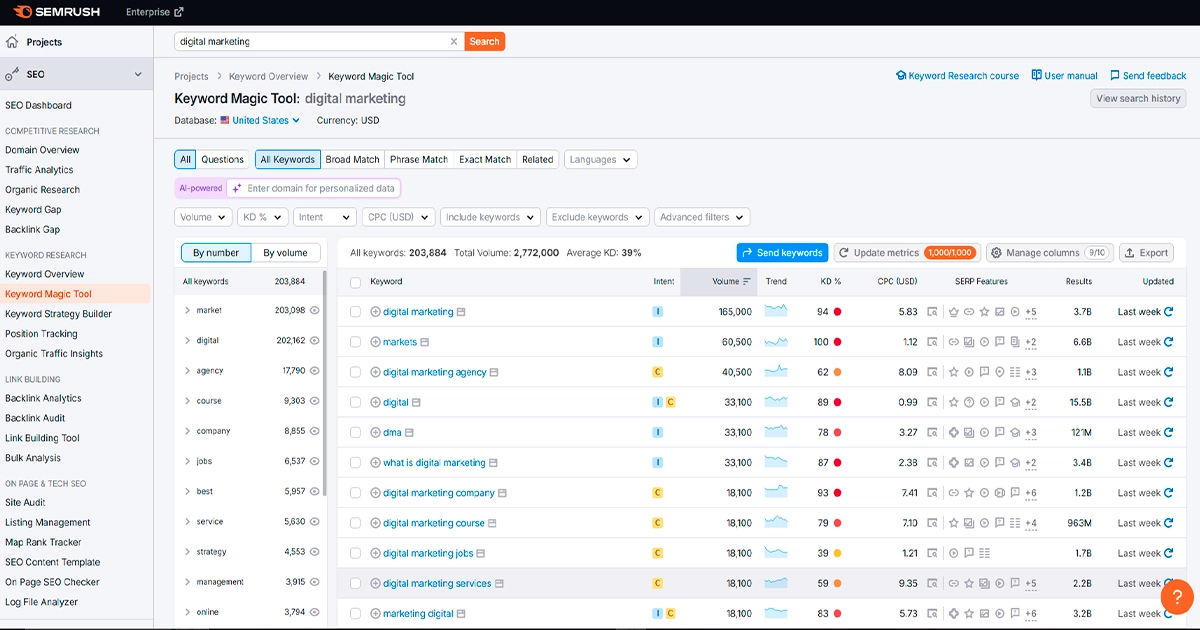This screenshot has height=630, width=1200.
Task: Add digital marketing keyword via plus icon
Action: (x=376, y=312)
